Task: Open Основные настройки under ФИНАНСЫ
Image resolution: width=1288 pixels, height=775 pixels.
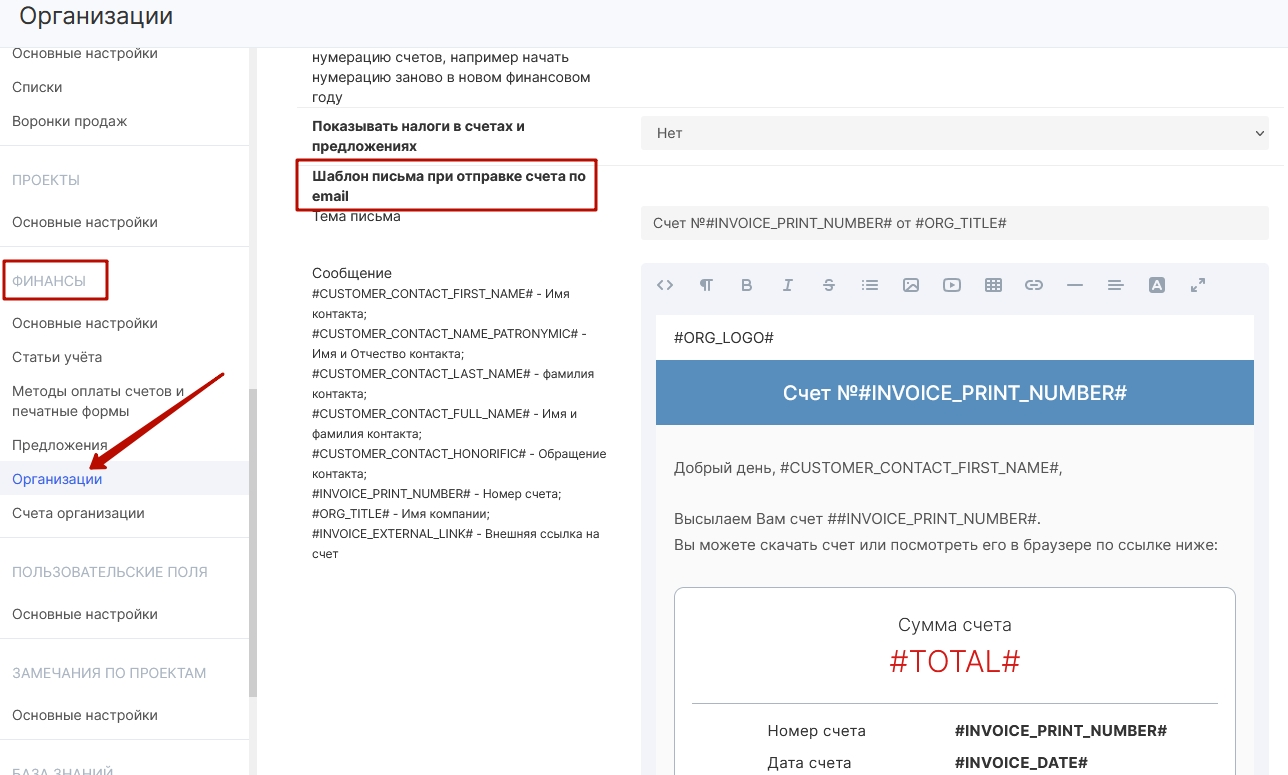Action: [85, 323]
